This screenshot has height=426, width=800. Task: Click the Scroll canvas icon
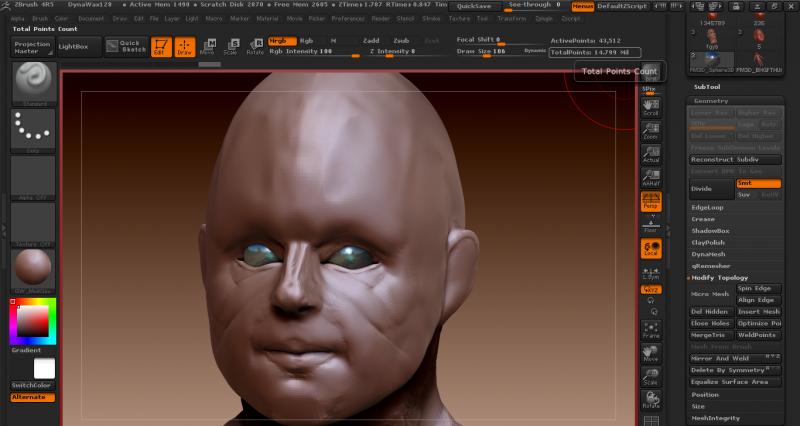tap(651, 107)
